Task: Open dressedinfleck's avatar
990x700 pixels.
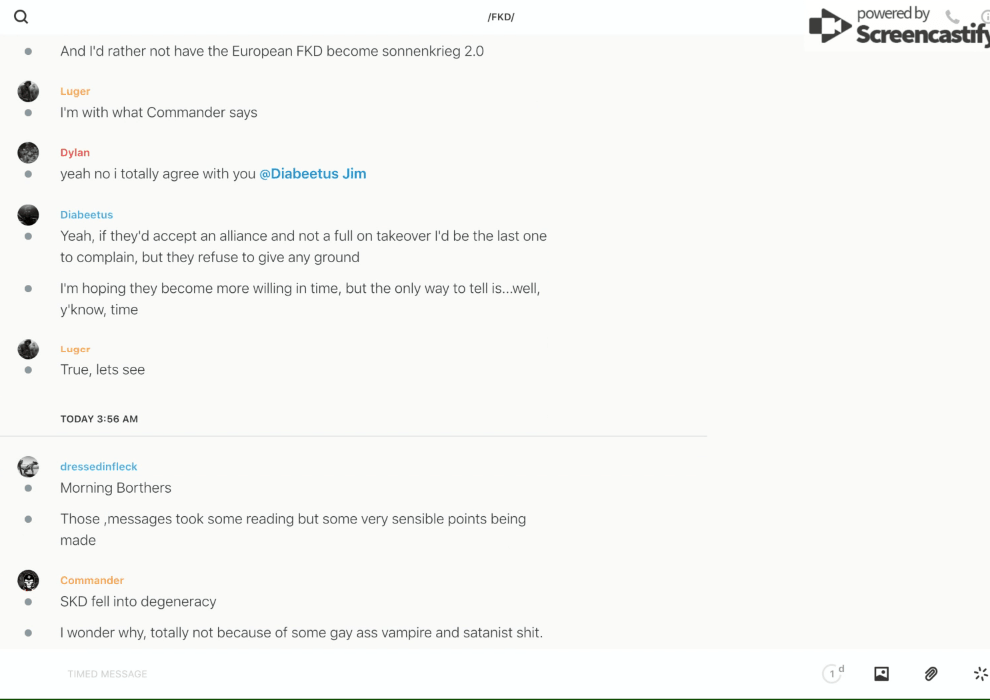Action: [x=28, y=467]
